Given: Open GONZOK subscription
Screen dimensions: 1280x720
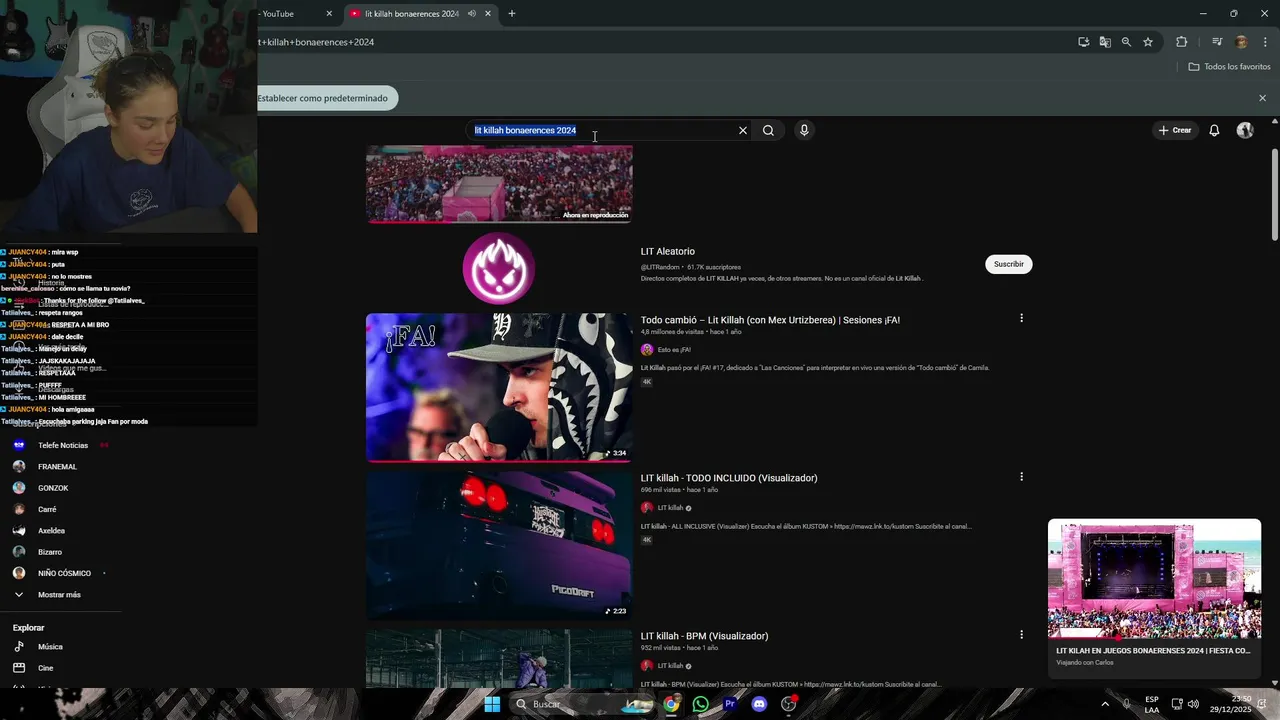Looking at the screenshot, I should click(x=53, y=488).
